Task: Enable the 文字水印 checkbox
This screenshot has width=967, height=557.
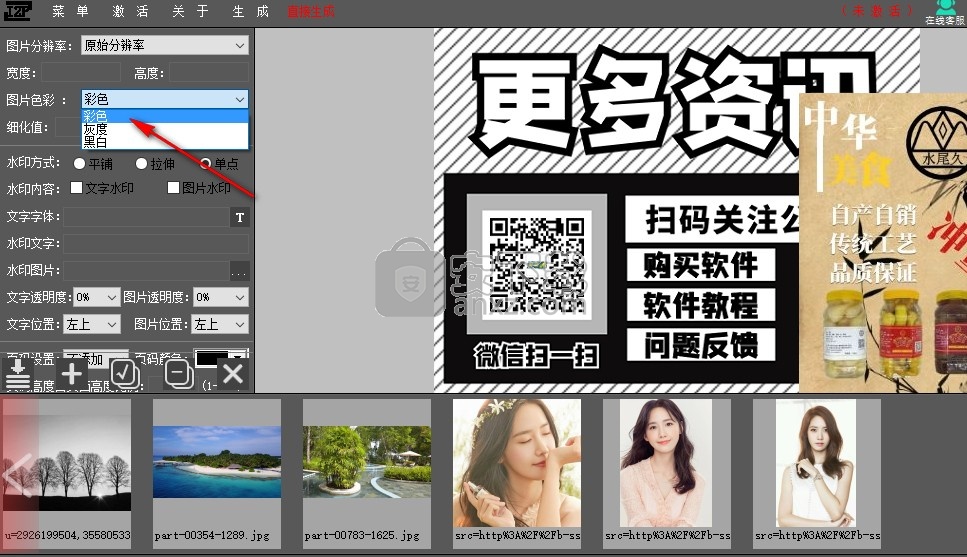Action: click(x=76, y=188)
